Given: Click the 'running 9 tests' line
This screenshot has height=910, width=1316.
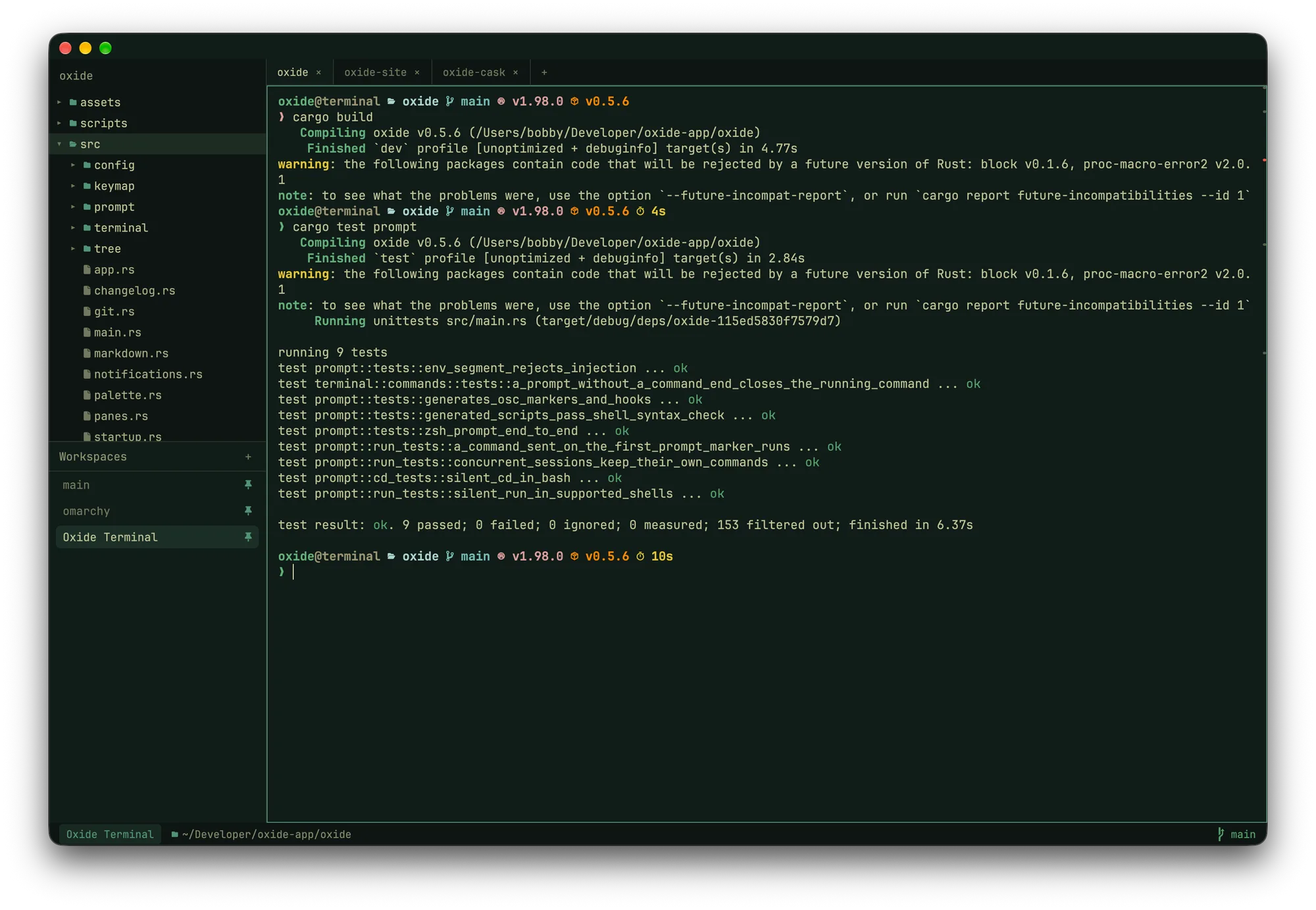Looking at the screenshot, I should point(332,353).
